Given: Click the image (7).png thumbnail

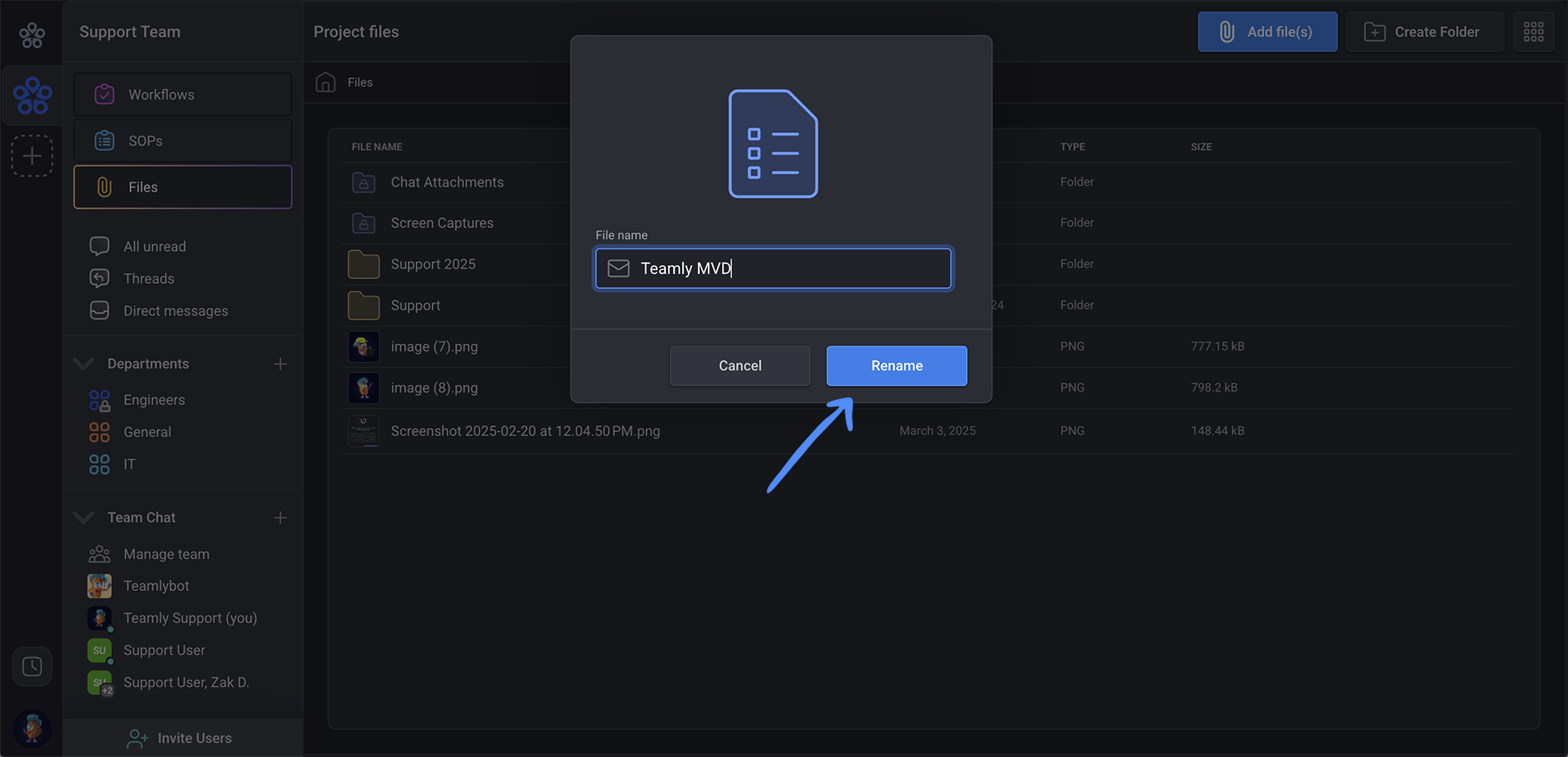Looking at the screenshot, I should (364, 346).
